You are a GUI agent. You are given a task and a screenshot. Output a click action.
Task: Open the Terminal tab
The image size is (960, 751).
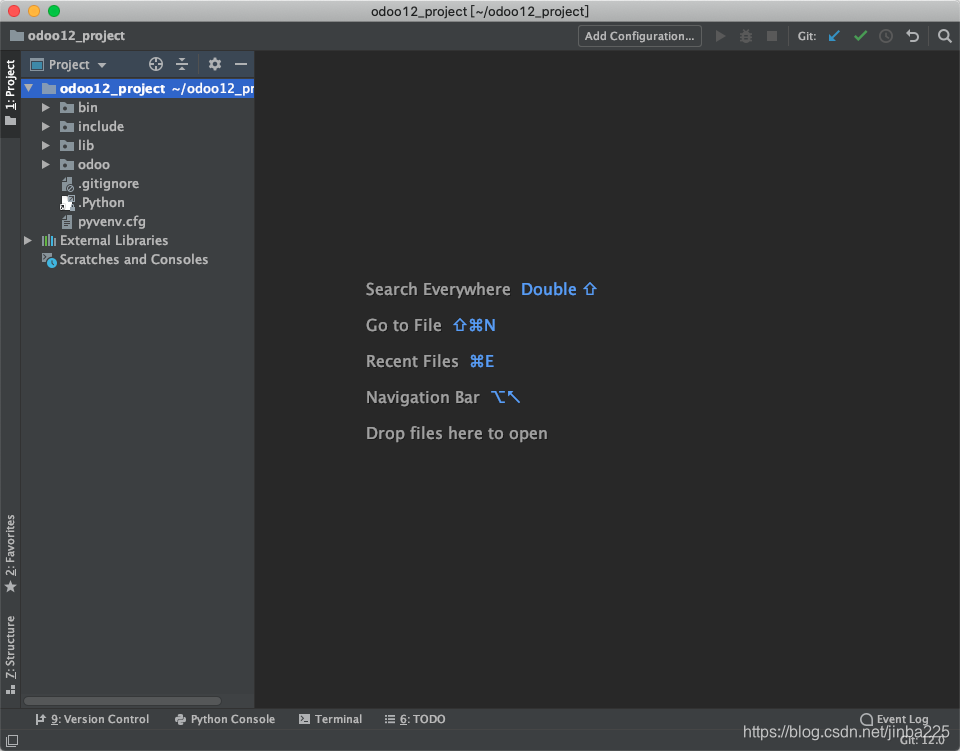[x=331, y=719]
